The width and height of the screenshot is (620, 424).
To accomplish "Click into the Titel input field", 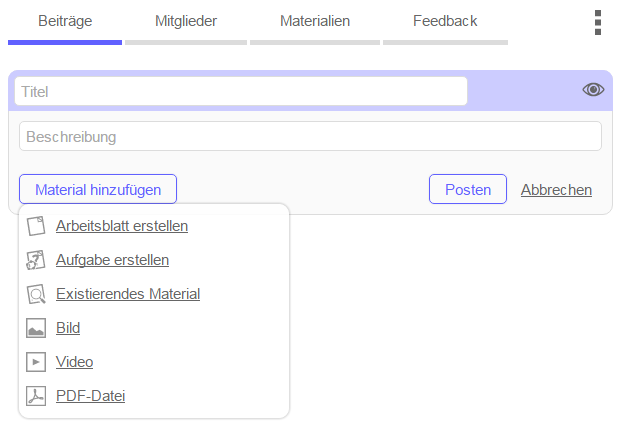I will click(x=241, y=91).
